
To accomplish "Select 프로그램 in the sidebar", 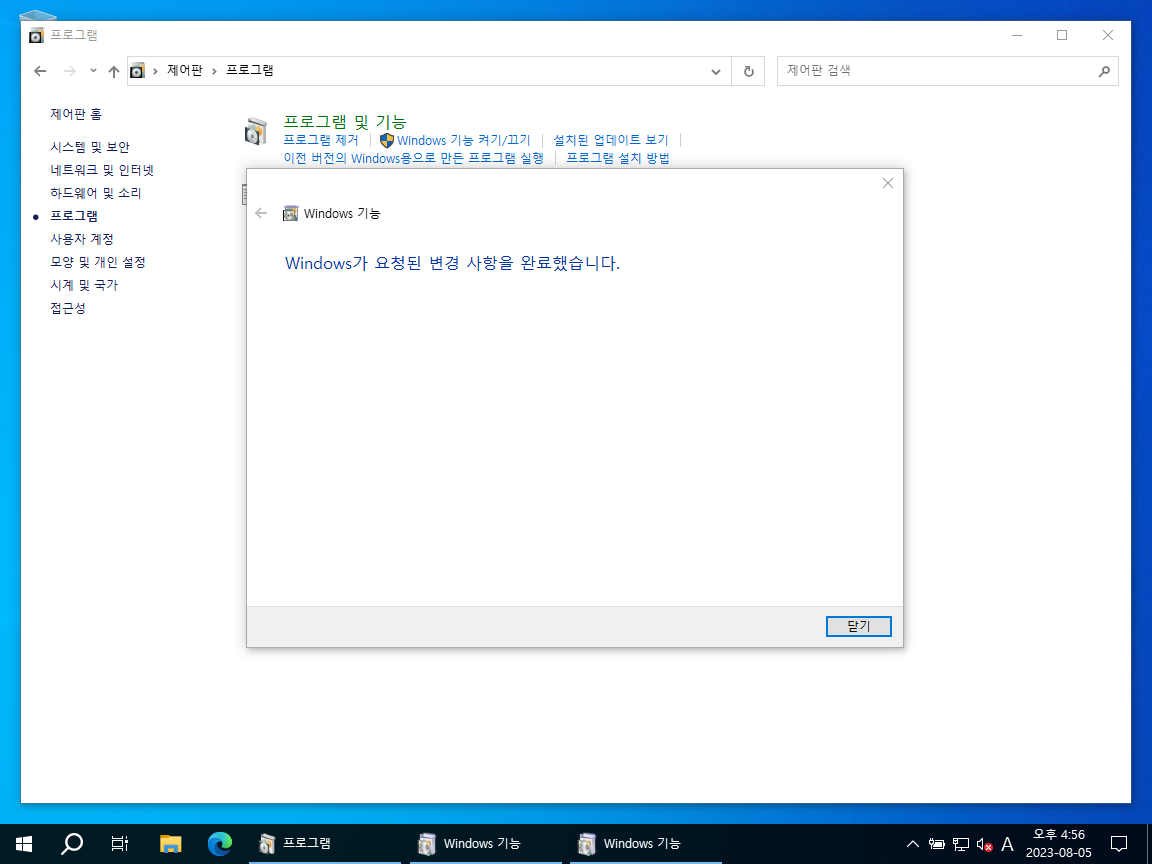I will pyautogui.click(x=73, y=216).
